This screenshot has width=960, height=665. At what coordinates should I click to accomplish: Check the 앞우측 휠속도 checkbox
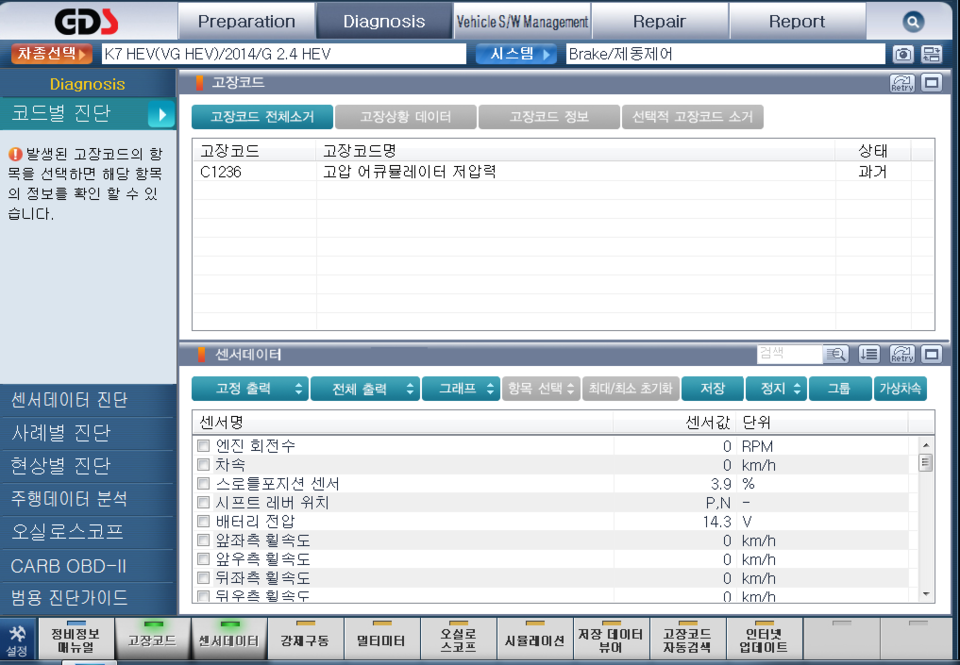pyautogui.click(x=203, y=559)
